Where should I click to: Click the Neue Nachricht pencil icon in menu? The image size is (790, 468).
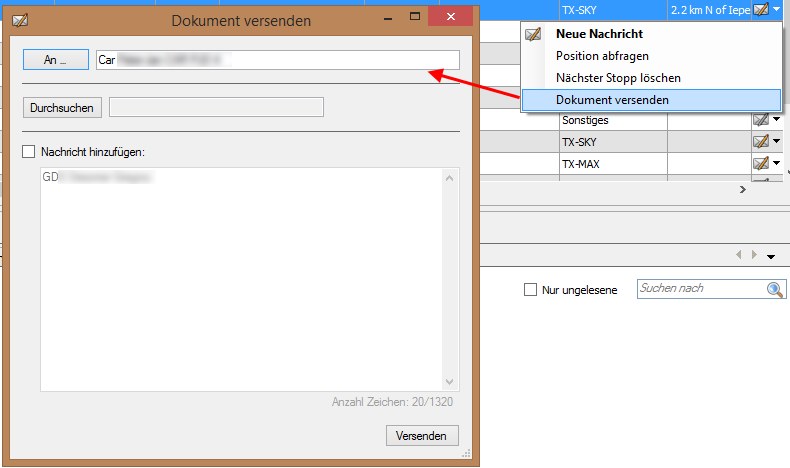point(534,34)
